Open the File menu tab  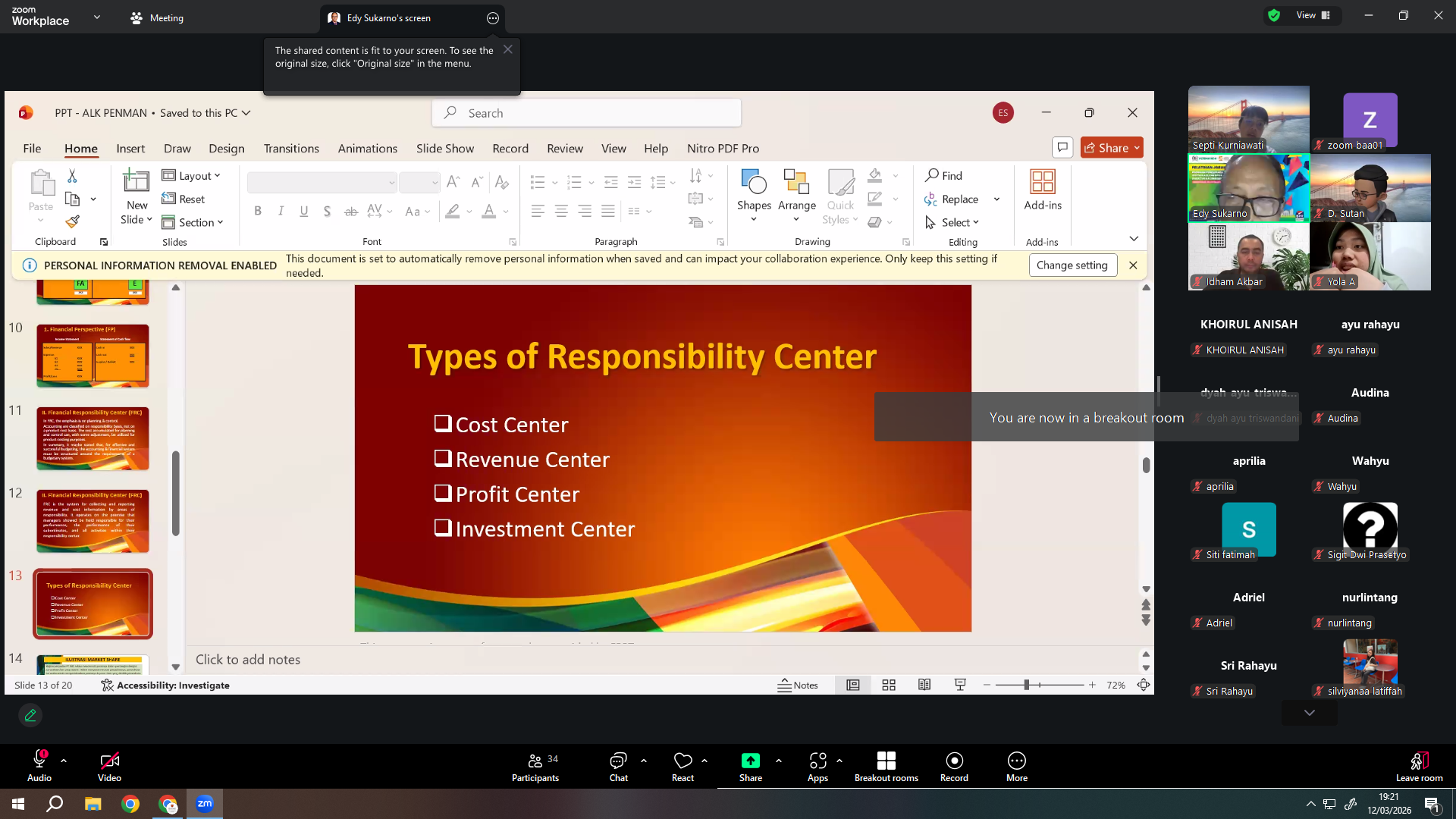tap(32, 148)
